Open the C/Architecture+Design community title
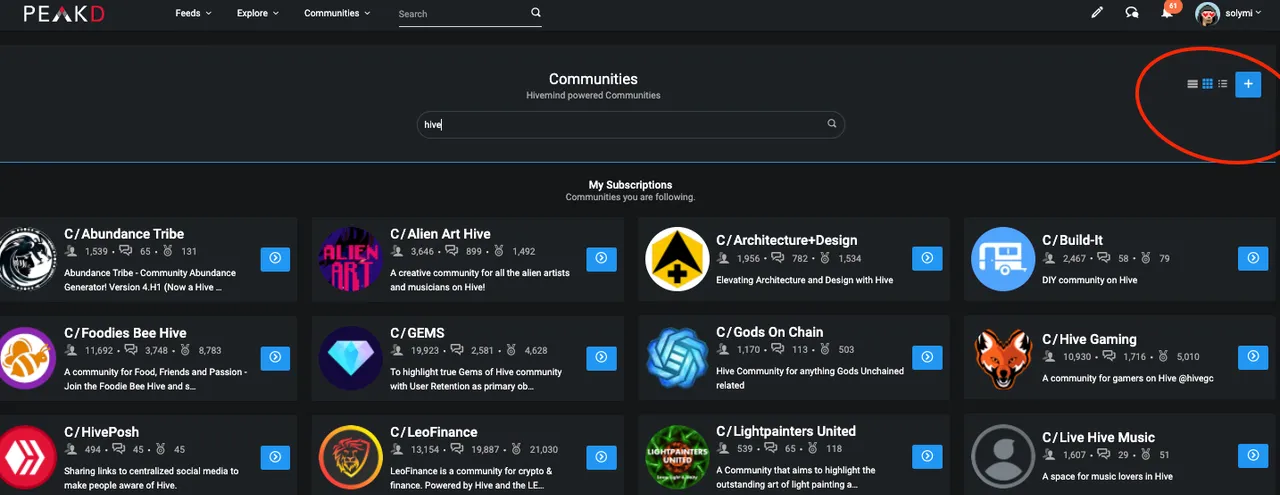Image resolution: width=1280 pixels, height=495 pixels. [x=786, y=240]
